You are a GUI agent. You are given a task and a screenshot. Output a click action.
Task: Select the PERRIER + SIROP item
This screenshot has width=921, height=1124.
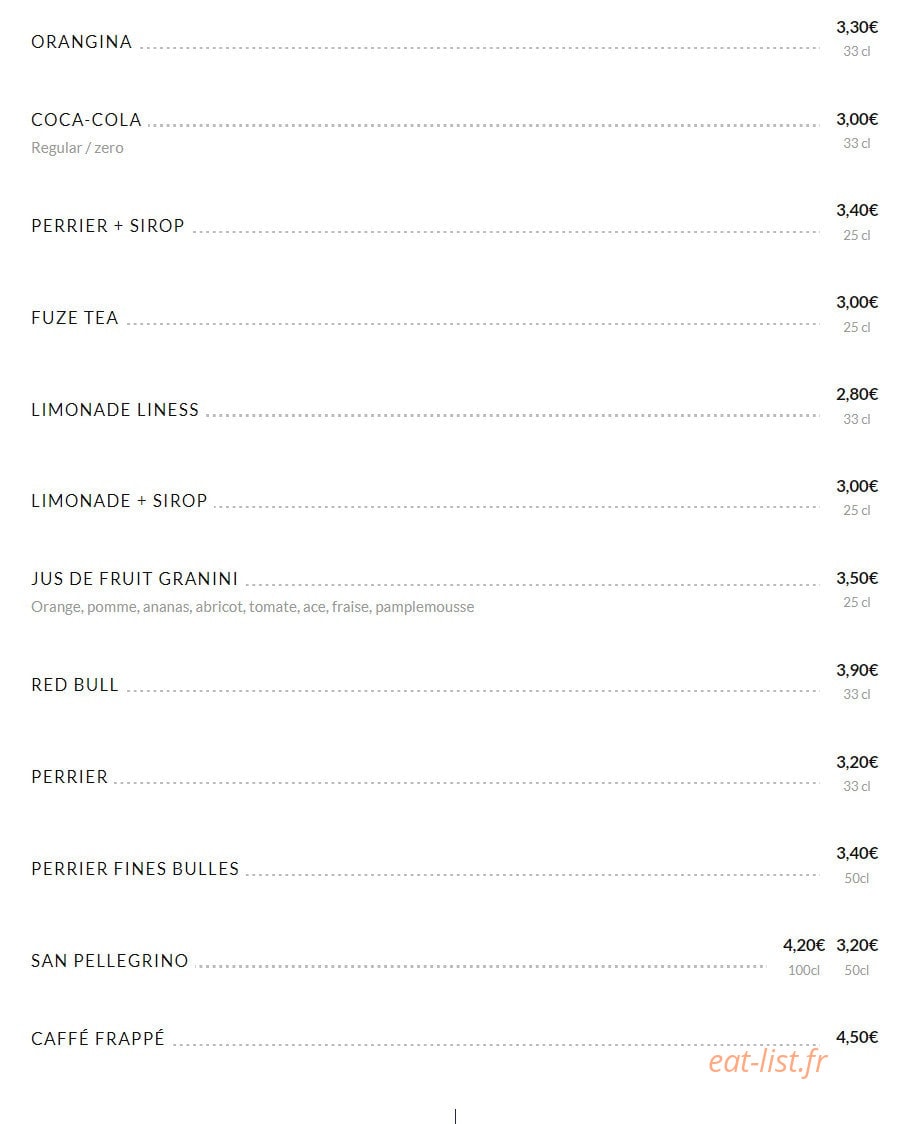pyautogui.click(x=108, y=226)
